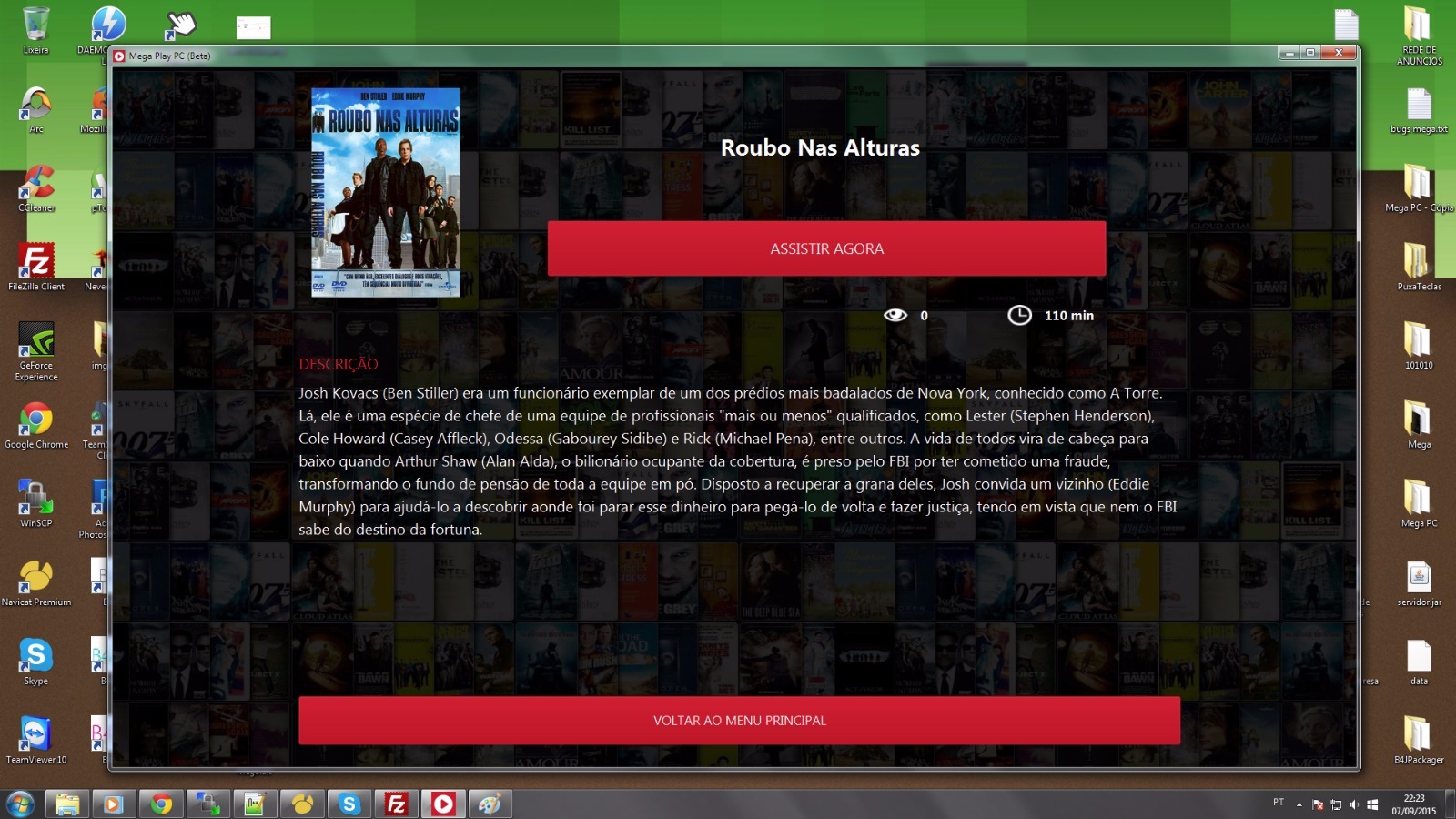Select the PuxaTeclas folder icon

pyautogui.click(x=1419, y=267)
